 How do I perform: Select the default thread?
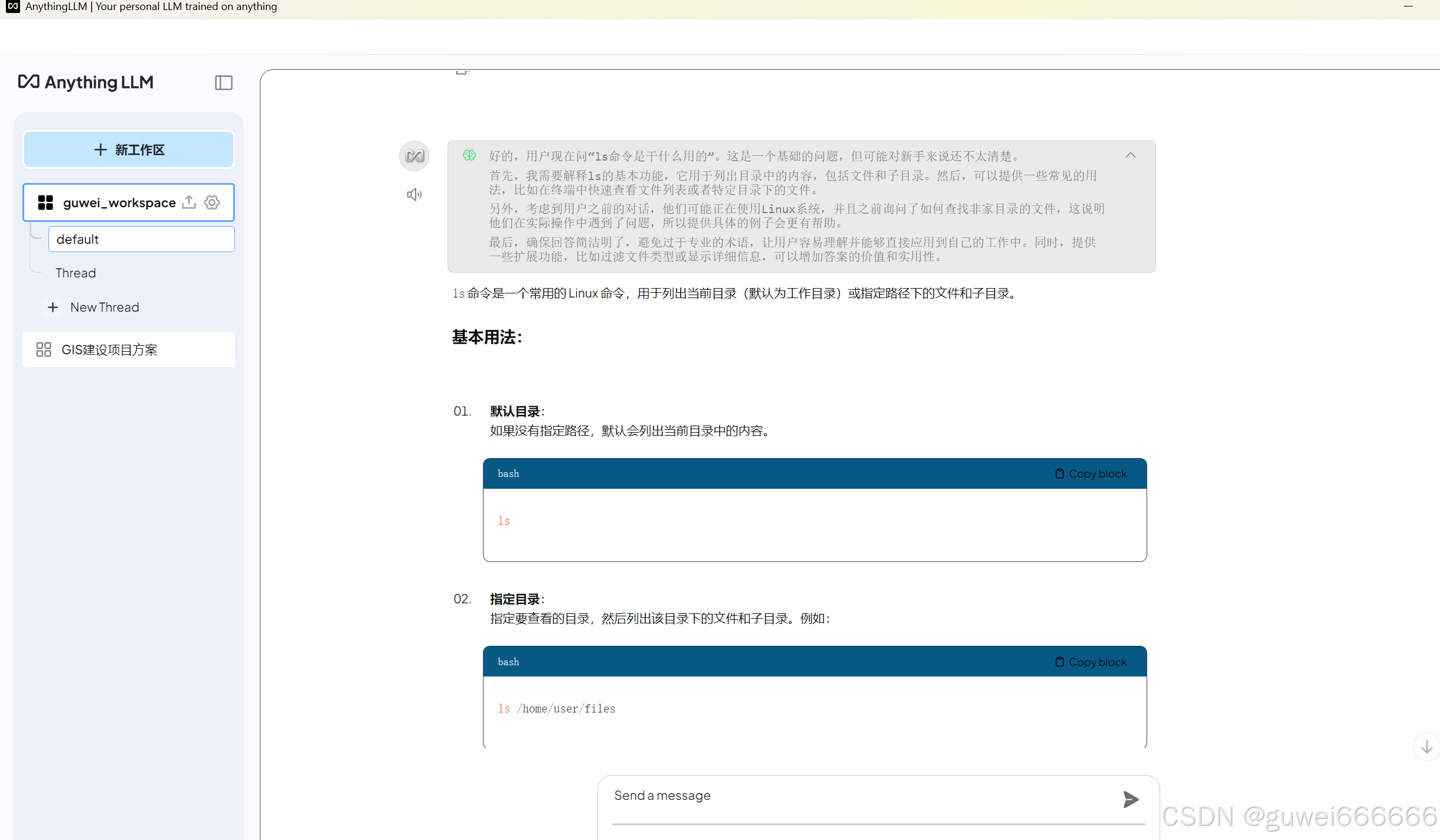(x=142, y=239)
